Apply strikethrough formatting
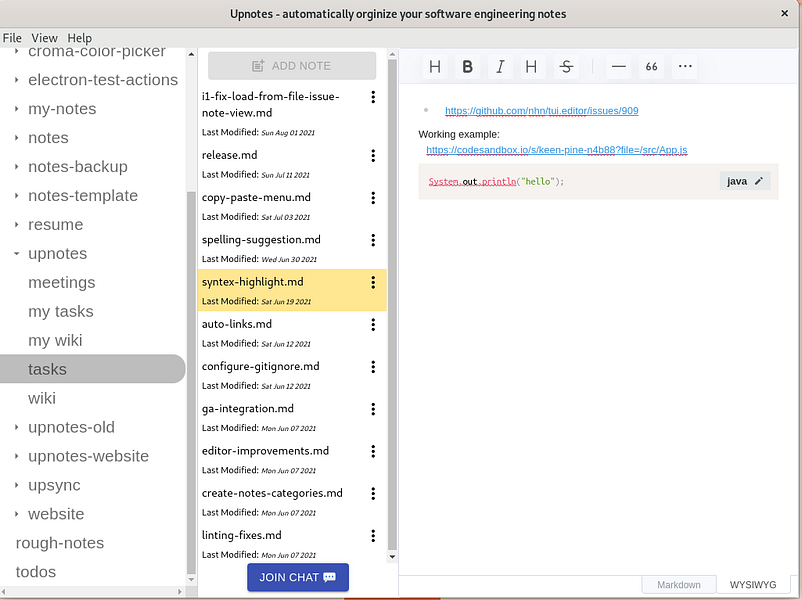The width and height of the screenshot is (802, 600). (566, 66)
